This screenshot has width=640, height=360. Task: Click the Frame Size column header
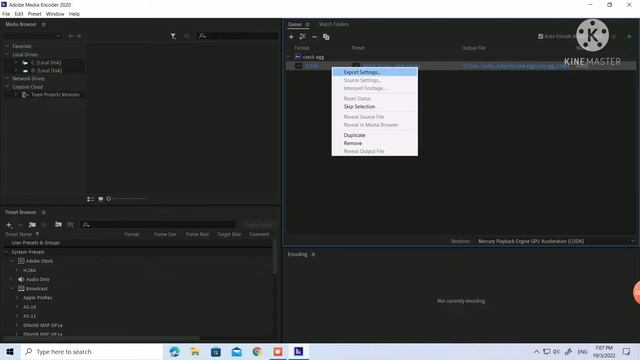coord(165,234)
